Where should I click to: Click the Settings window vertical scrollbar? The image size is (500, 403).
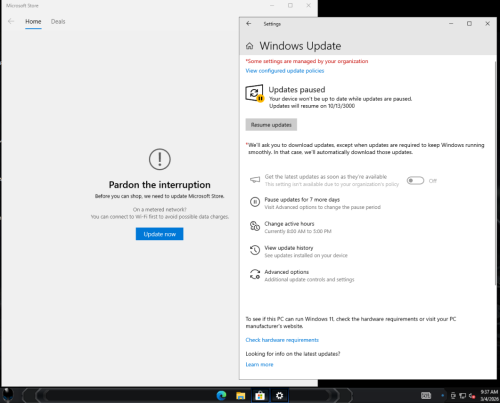tap(496, 173)
